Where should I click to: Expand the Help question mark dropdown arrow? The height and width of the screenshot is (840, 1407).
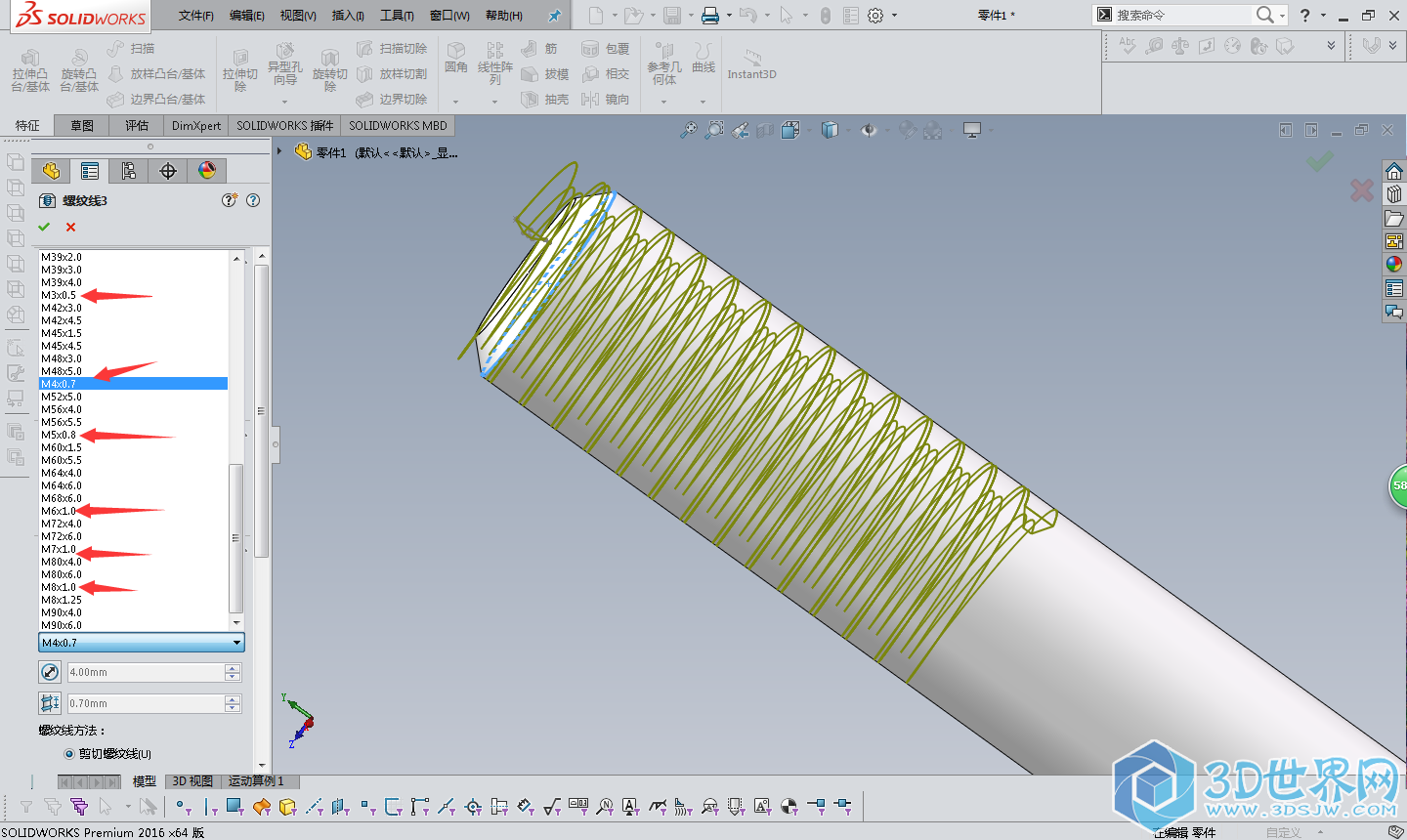[1323, 15]
